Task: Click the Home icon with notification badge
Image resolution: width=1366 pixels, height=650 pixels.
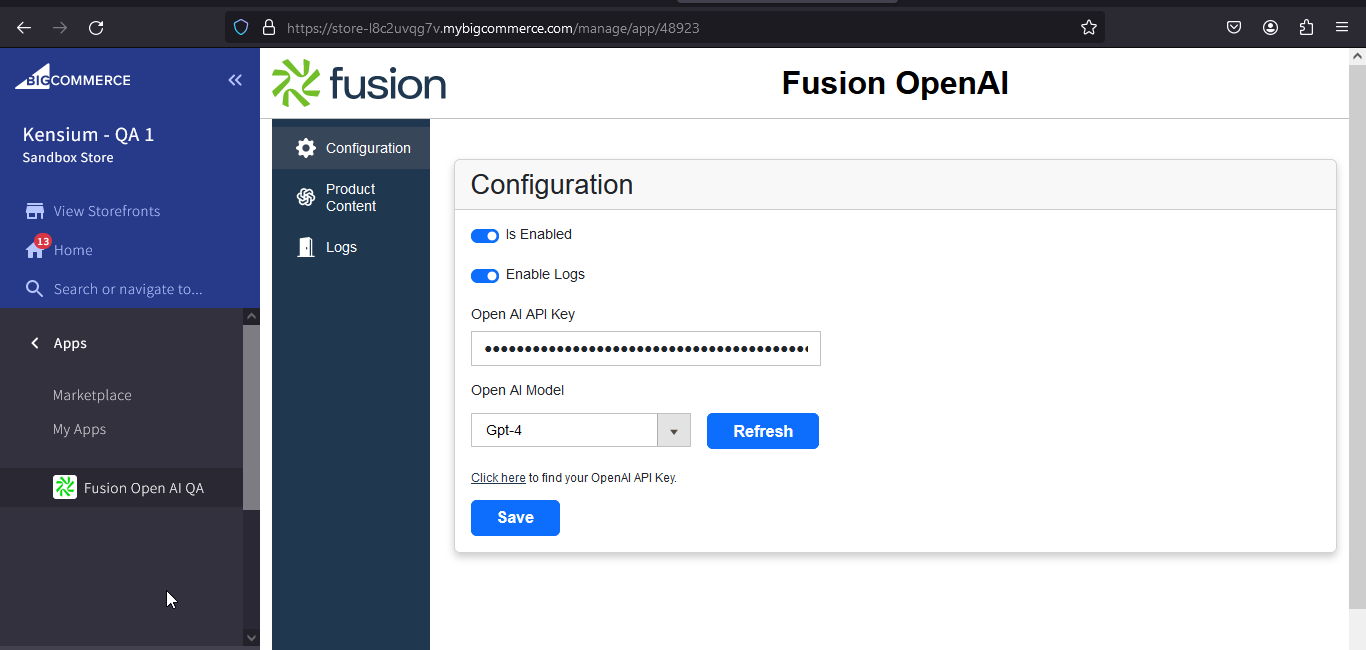Action: click(x=35, y=249)
